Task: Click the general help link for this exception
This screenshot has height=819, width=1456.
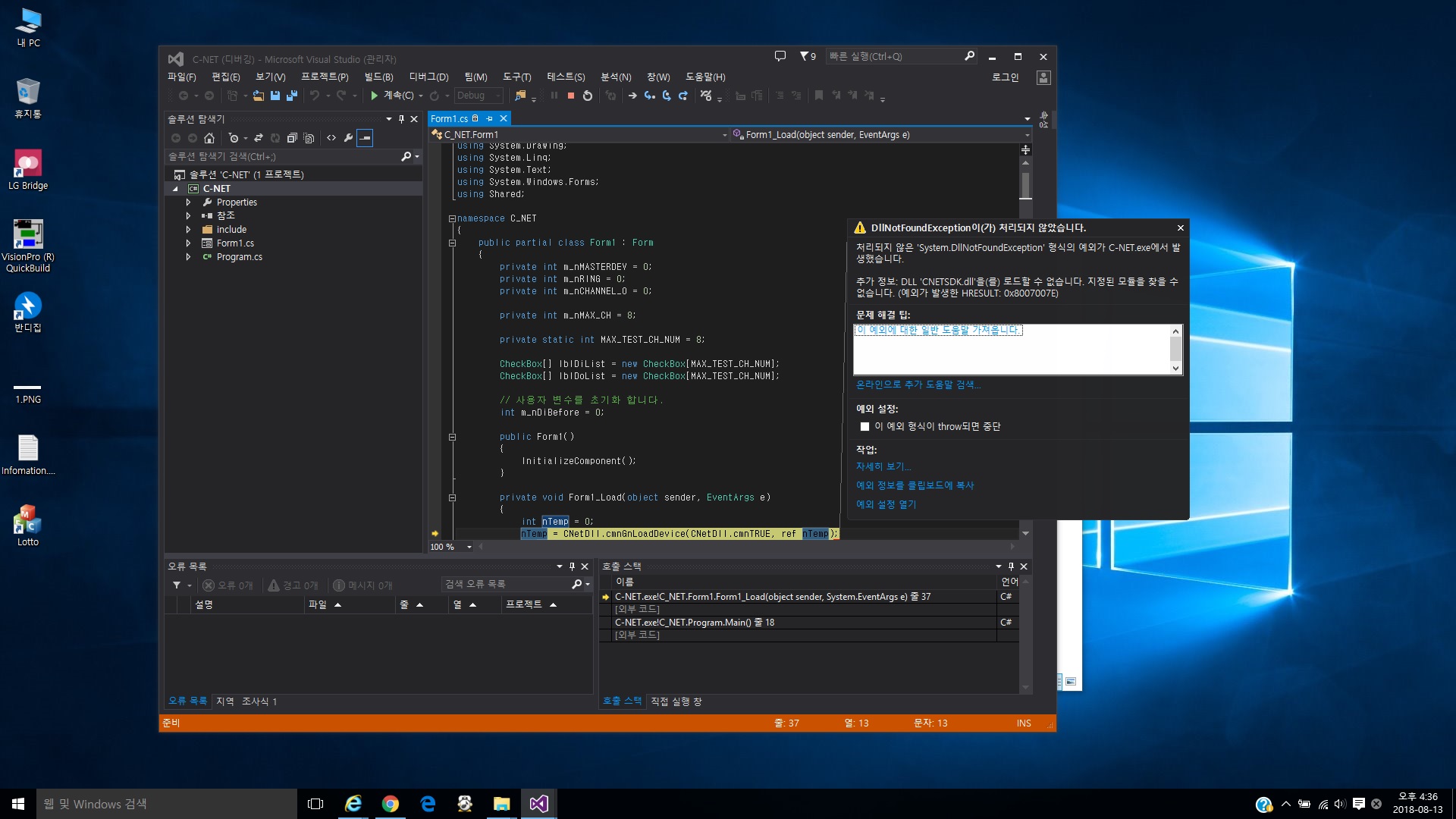Action: 939,331
